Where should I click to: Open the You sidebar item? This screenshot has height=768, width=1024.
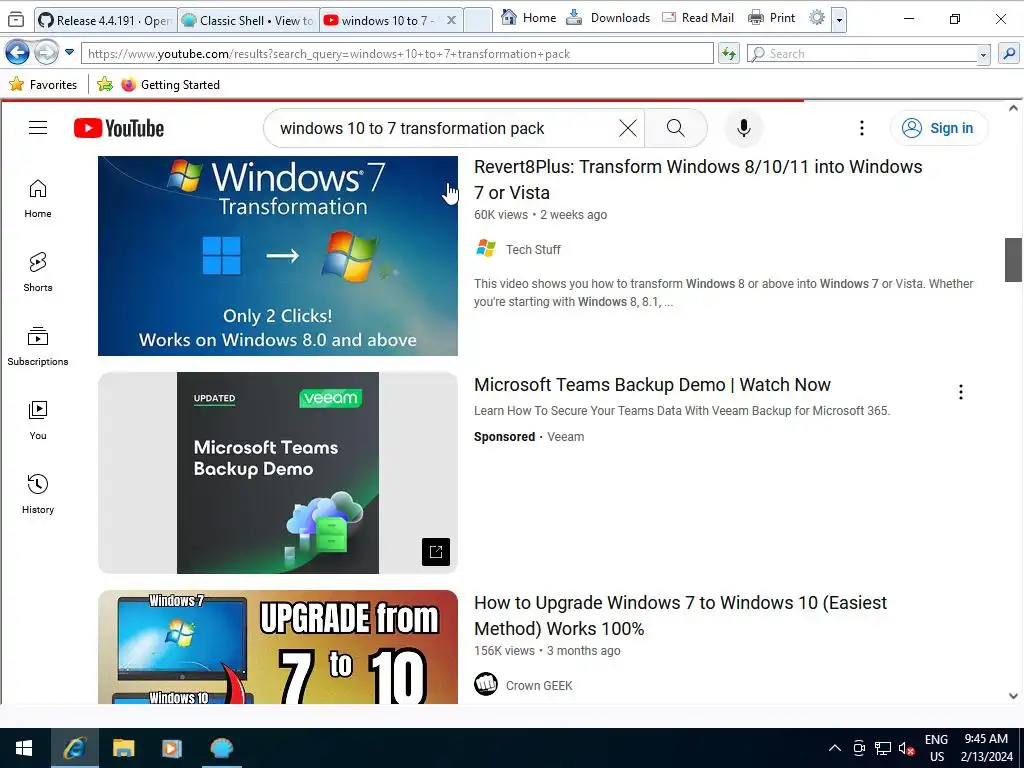38,421
